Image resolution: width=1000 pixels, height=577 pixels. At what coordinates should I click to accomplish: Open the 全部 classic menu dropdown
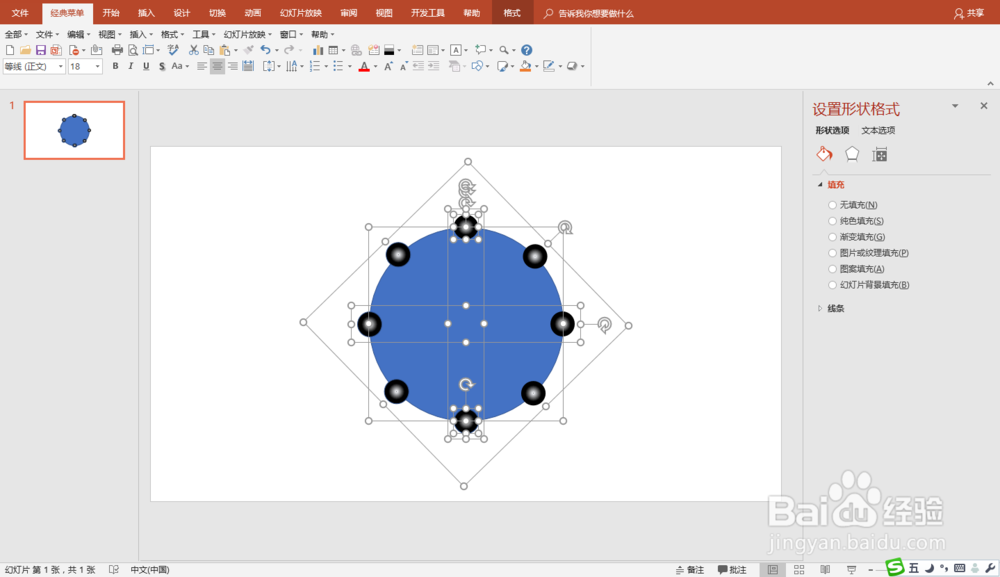pos(16,34)
